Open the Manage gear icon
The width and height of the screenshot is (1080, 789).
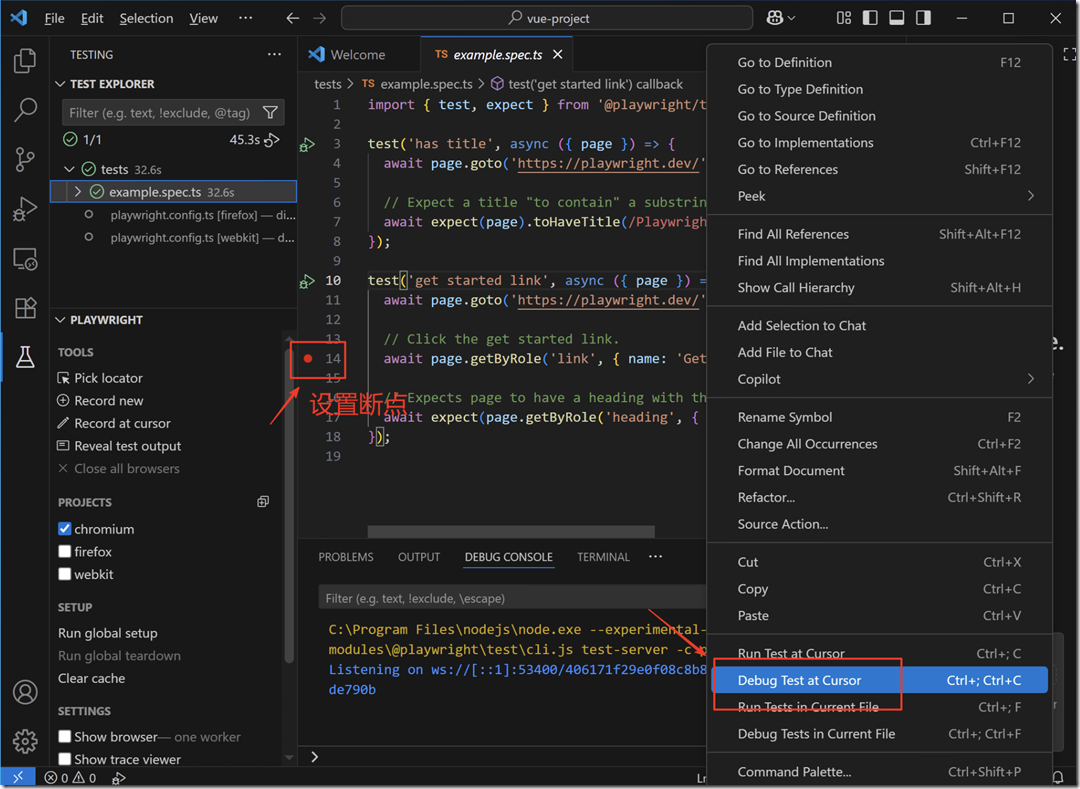point(25,740)
